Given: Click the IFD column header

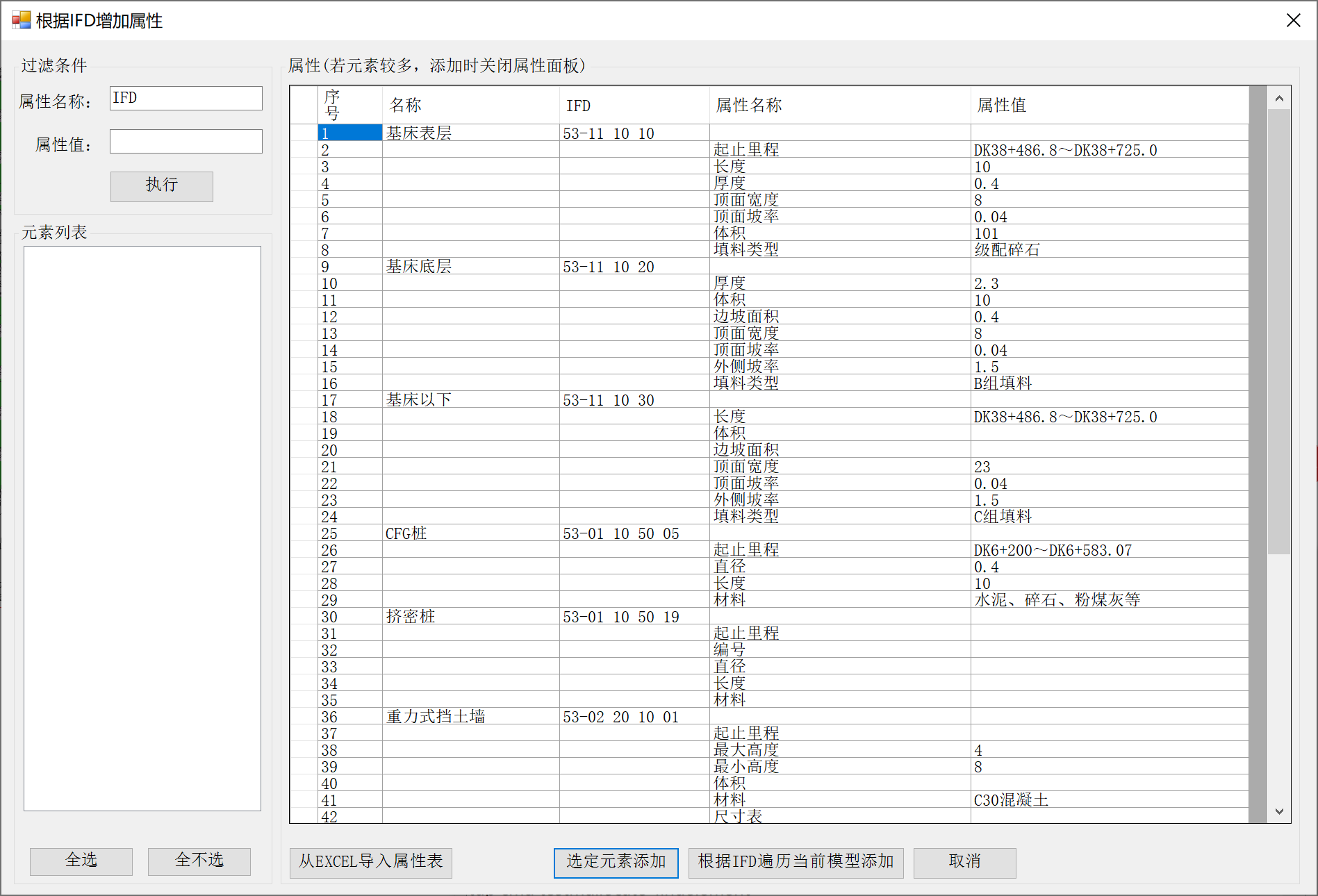Looking at the screenshot, I should tap(633, 105).
